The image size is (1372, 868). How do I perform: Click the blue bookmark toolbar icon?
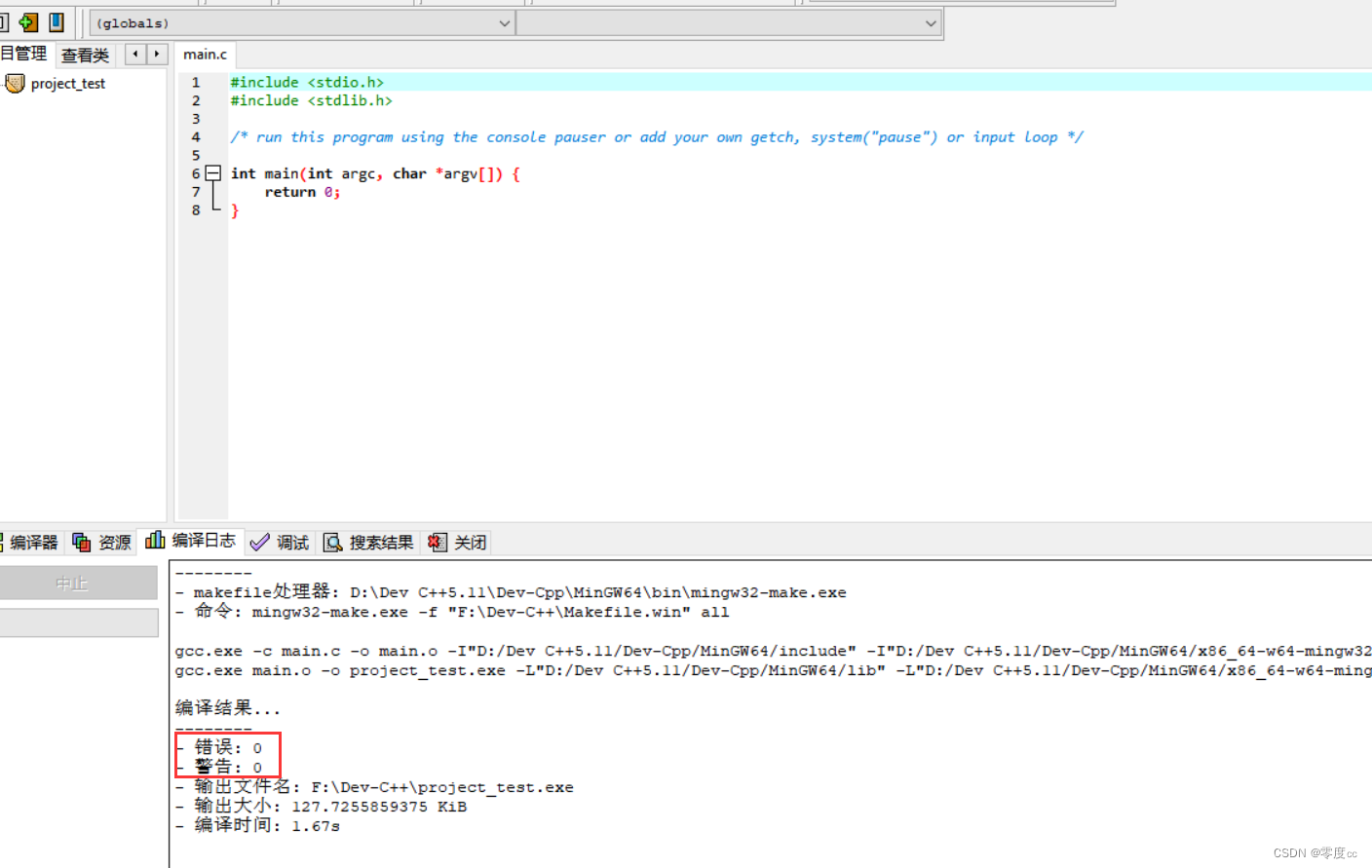pos(57,21)
